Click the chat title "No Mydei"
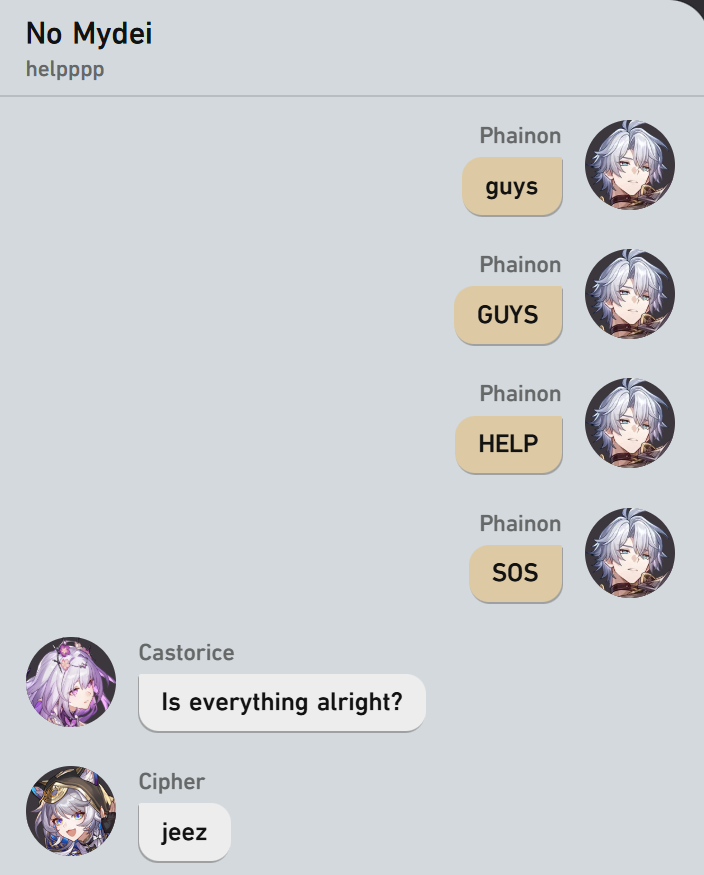 click(x=89, y=33)
